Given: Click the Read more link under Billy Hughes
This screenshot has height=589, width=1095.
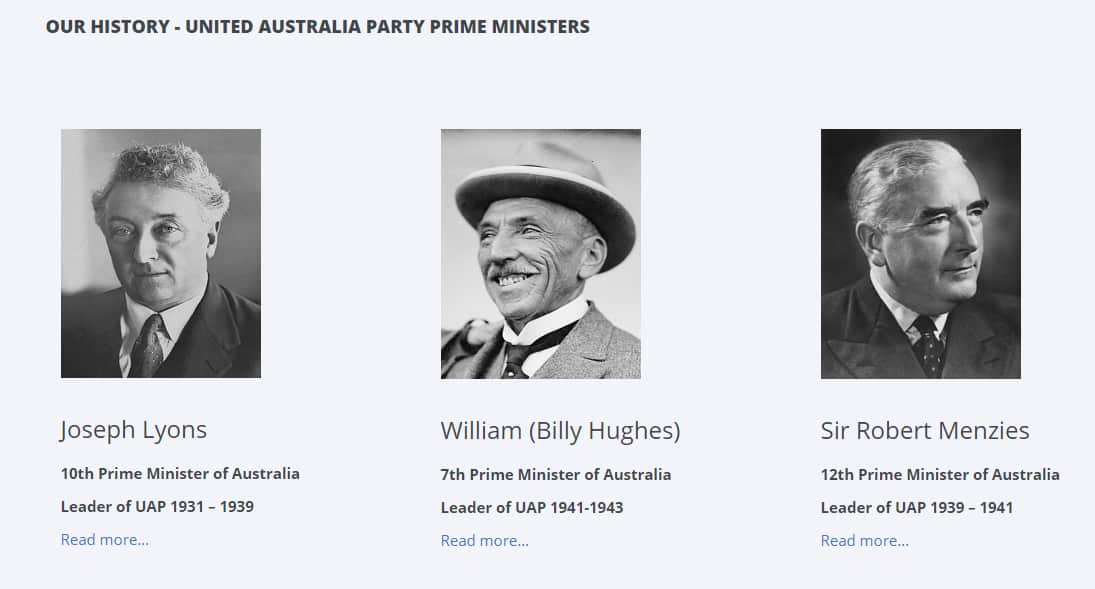Looking at the screenshot, I should point(484,540).
